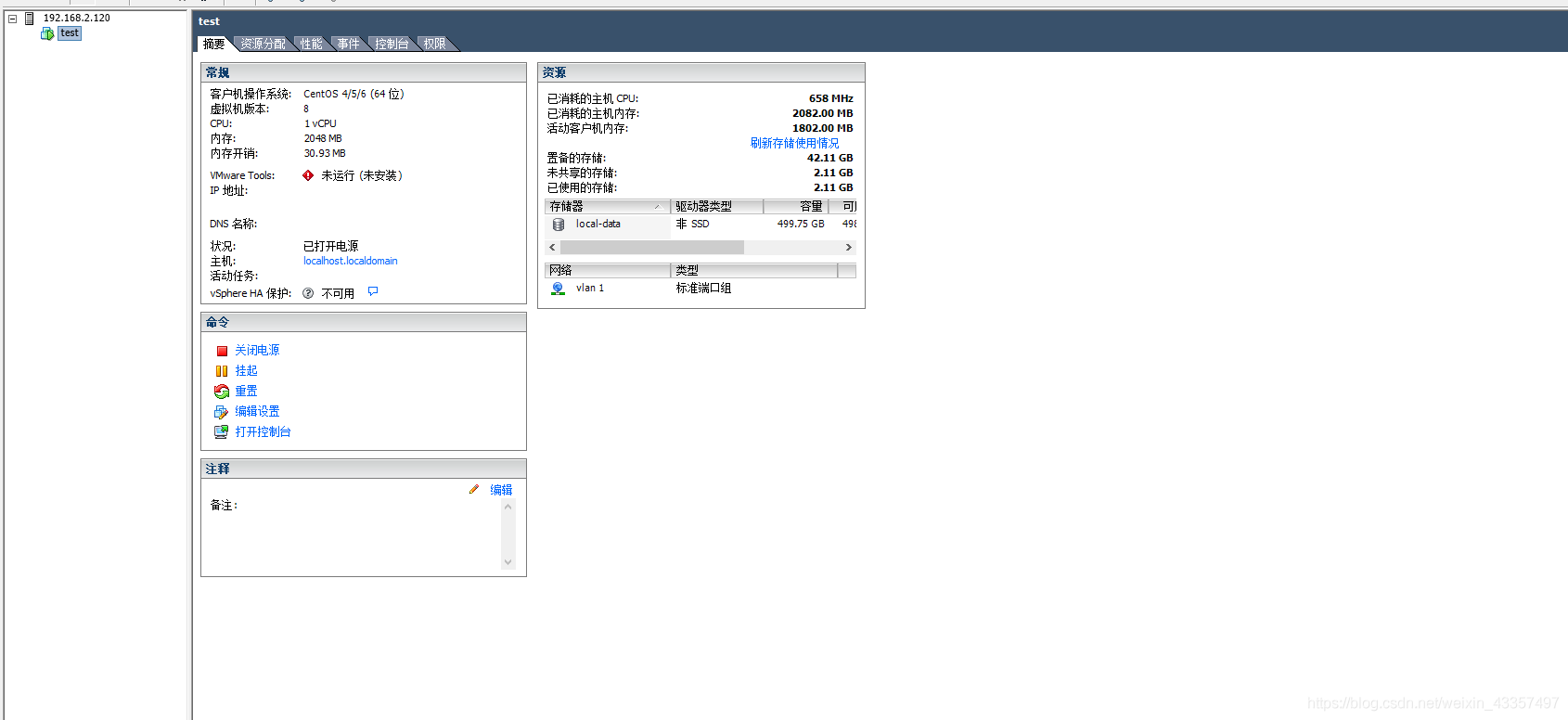Viewport: 1568px width, 720px height.
Task: Select the test VM in tree
Action: (x=70, y=33)
